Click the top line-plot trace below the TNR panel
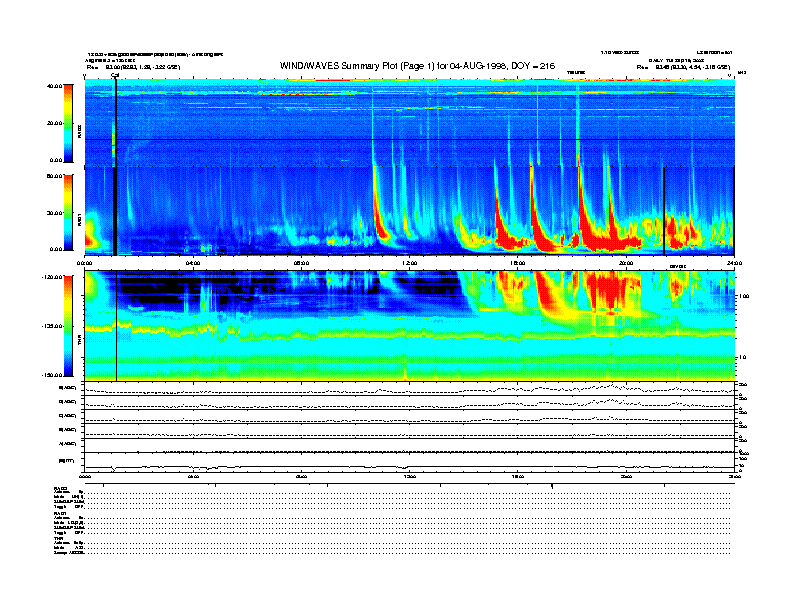 point(409,389)
